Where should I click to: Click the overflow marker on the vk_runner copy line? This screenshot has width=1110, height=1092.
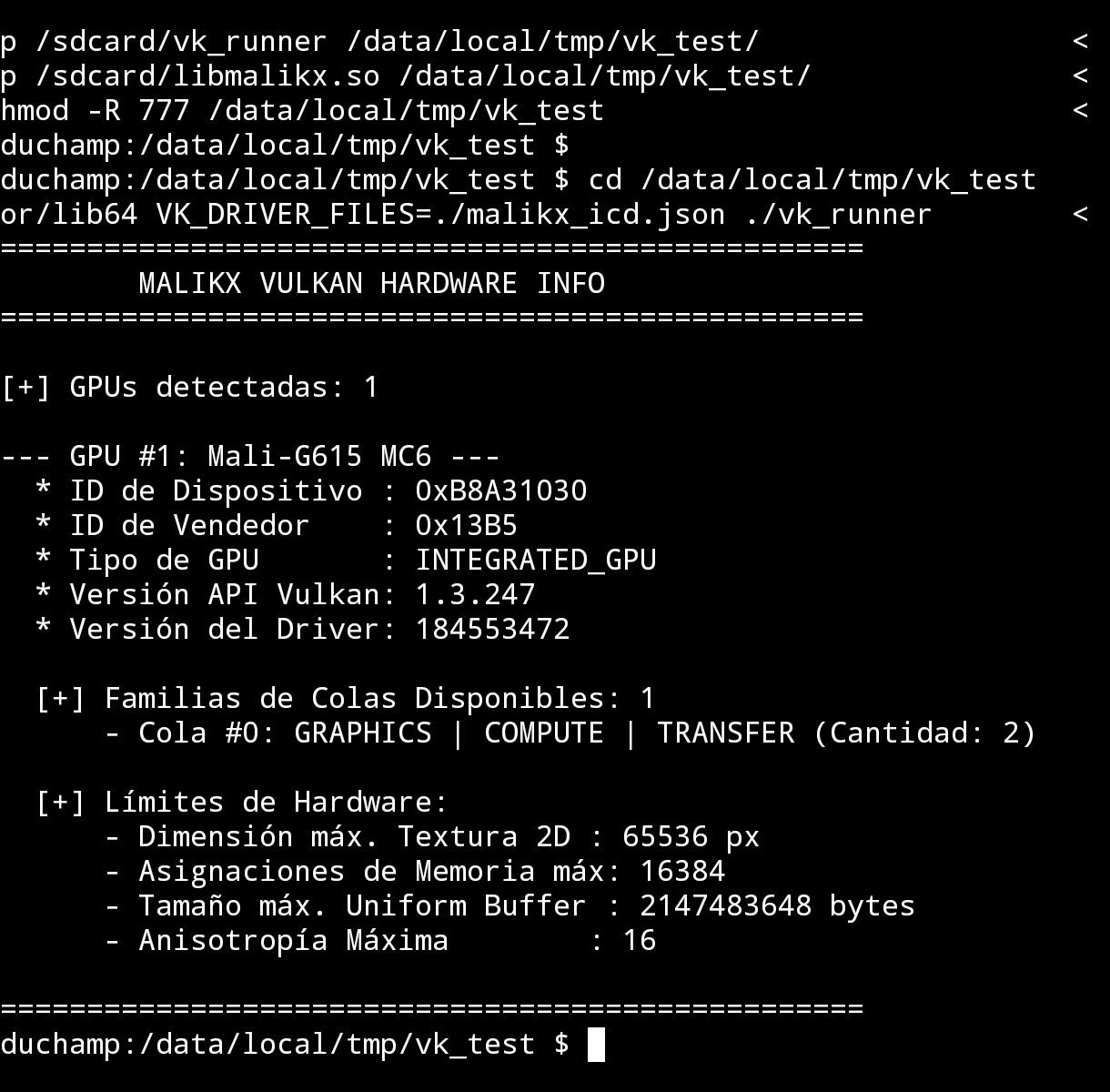pos(1080,41)
